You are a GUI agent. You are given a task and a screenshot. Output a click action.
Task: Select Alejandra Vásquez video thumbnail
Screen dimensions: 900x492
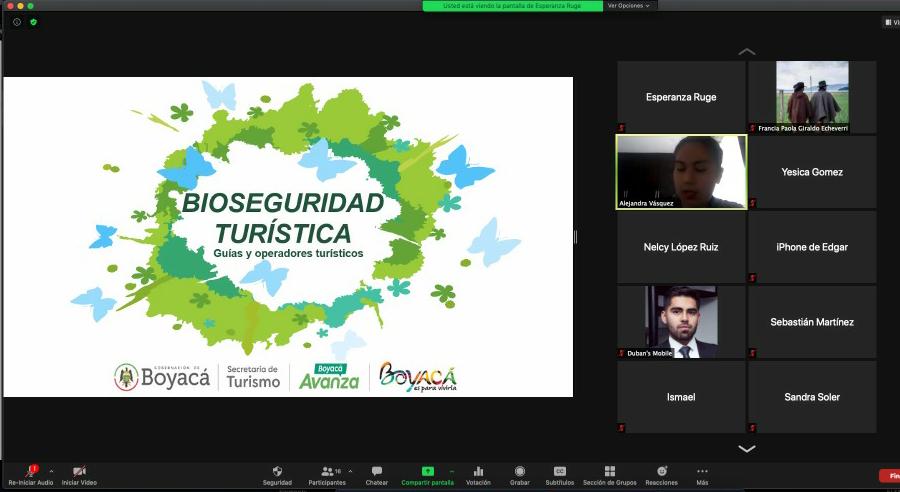(x=681, y=172)
